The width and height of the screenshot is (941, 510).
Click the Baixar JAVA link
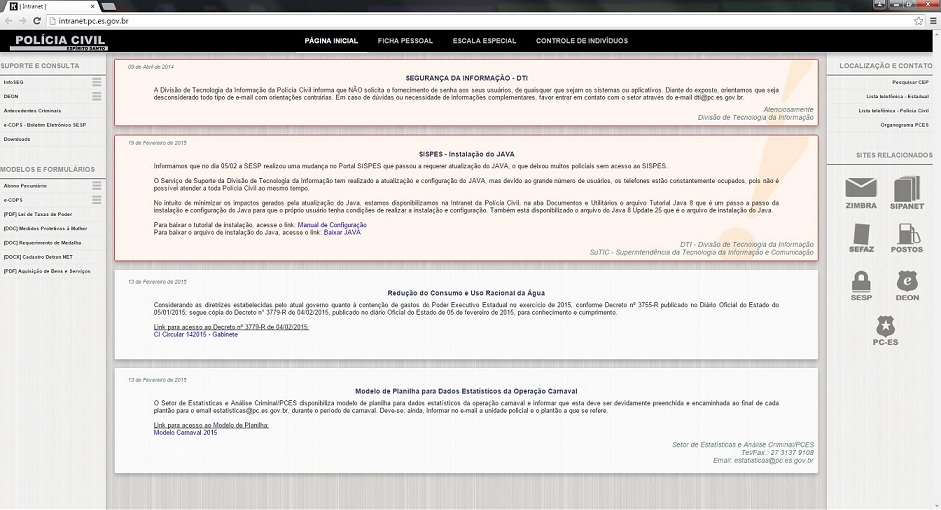[342, 232]
